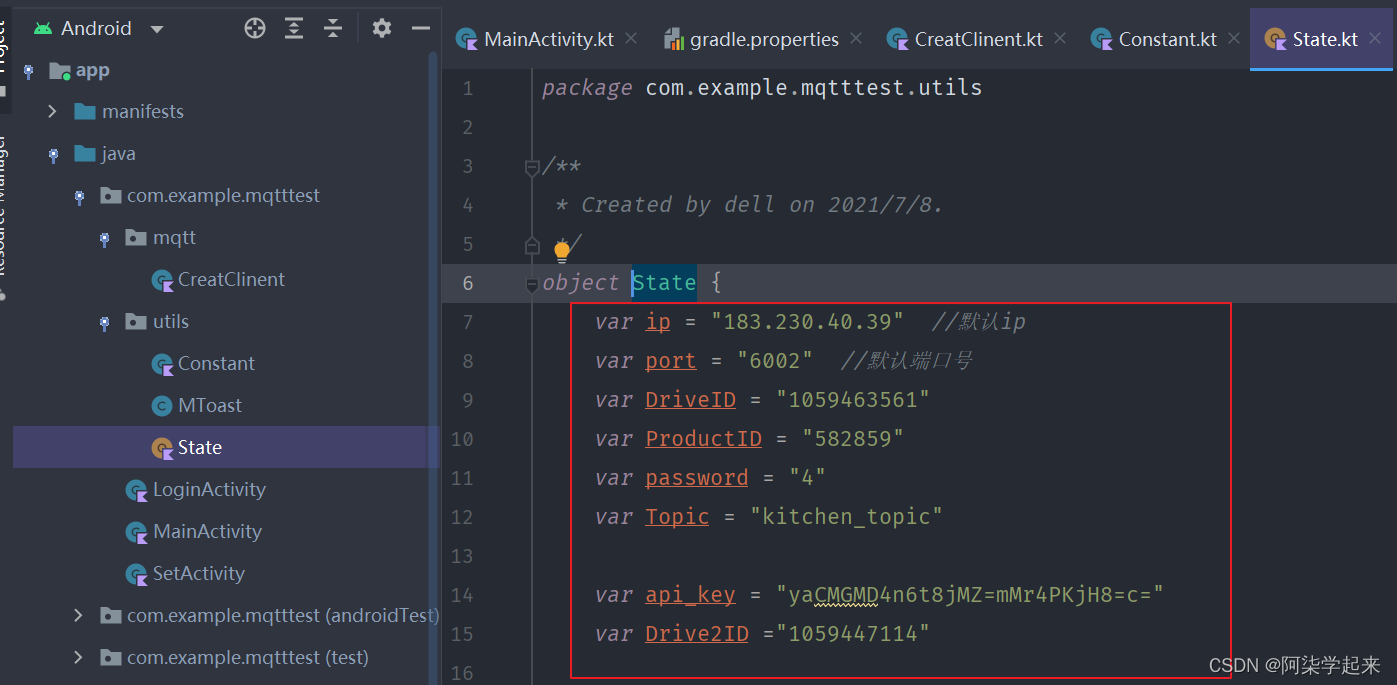Close the Constant.kt tab
Screen dimensions: 1397x685
[x=1234, y=39]
